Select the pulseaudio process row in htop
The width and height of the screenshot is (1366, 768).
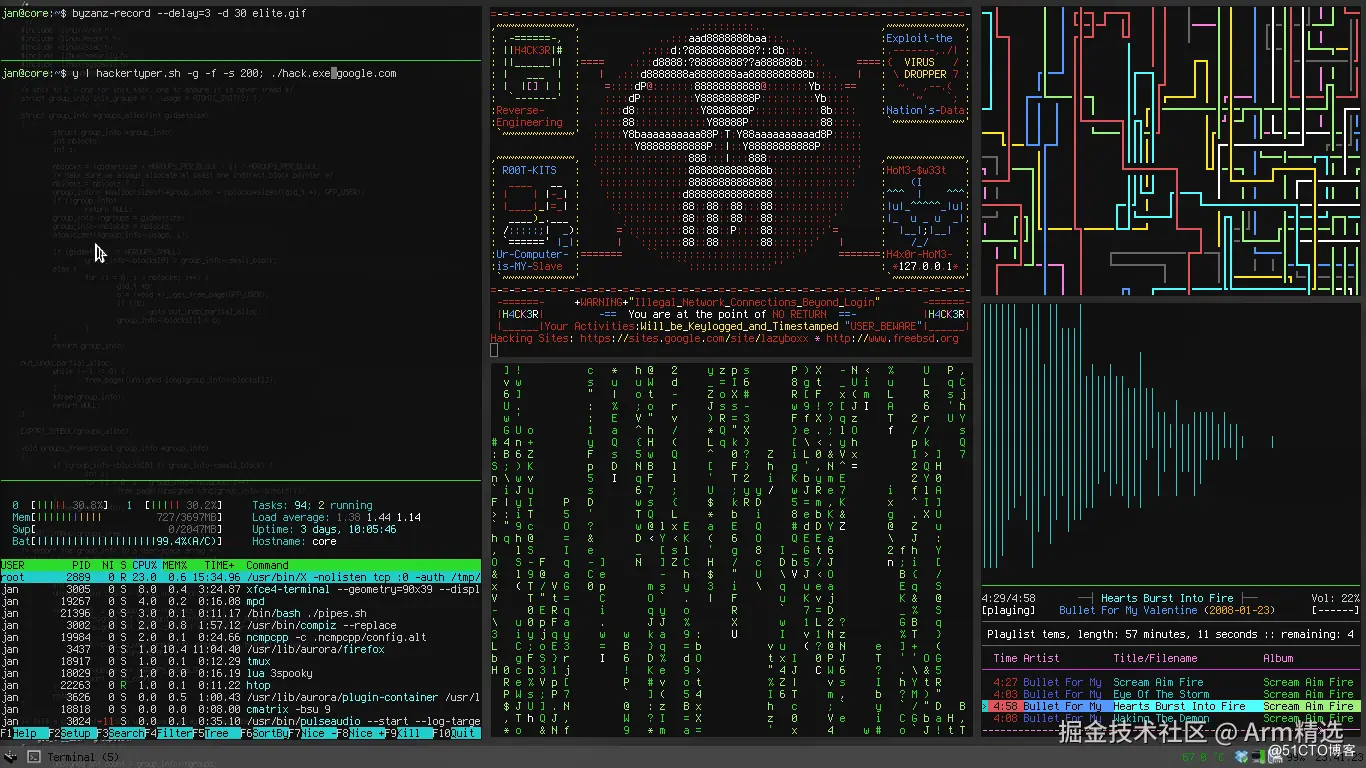click(x=240, y=721)
